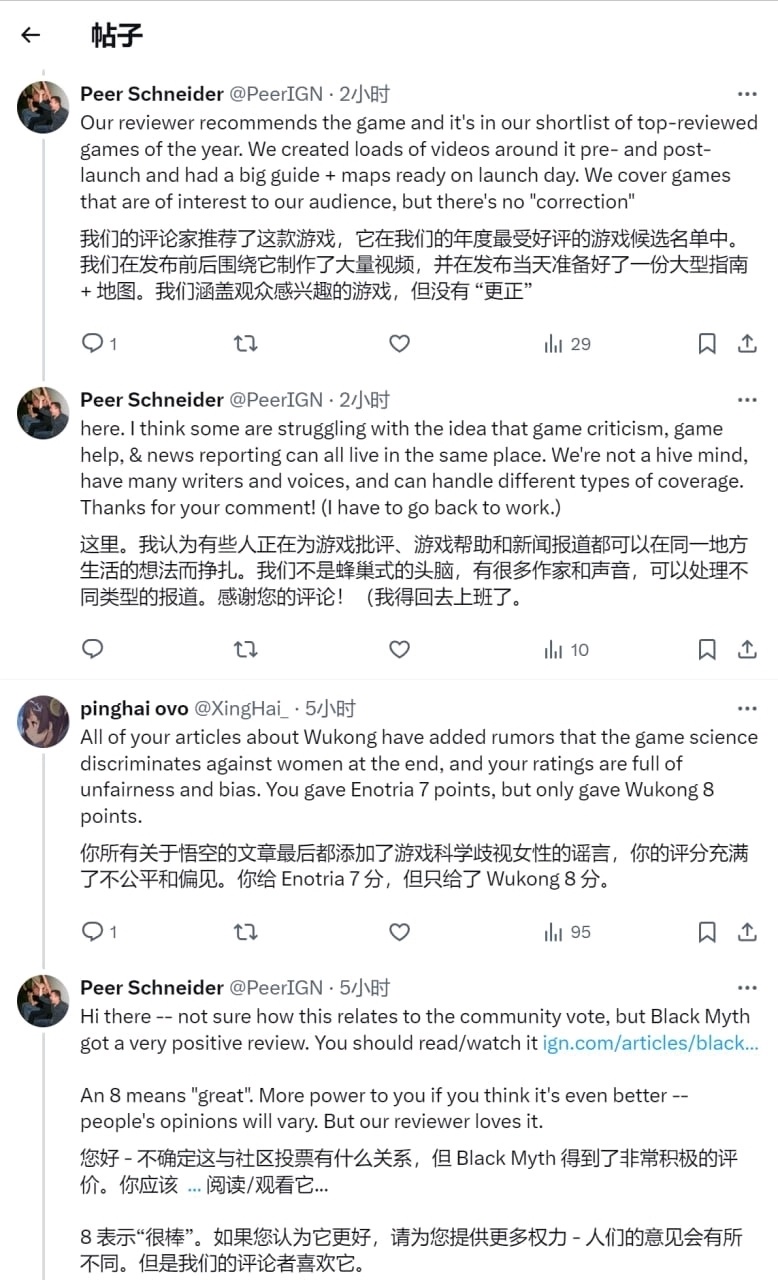Screen dimensions: 778x1280
Task: Share the first Peer Schneider post
Action: [x=746, y=344]
